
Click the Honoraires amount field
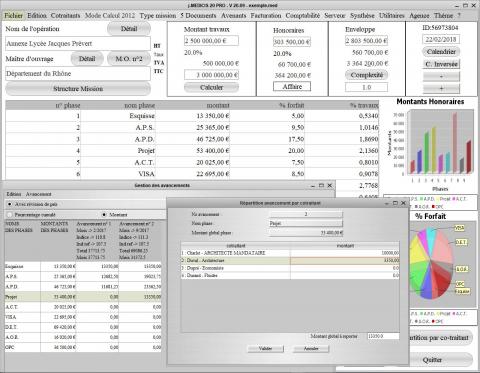pos(292,42)
